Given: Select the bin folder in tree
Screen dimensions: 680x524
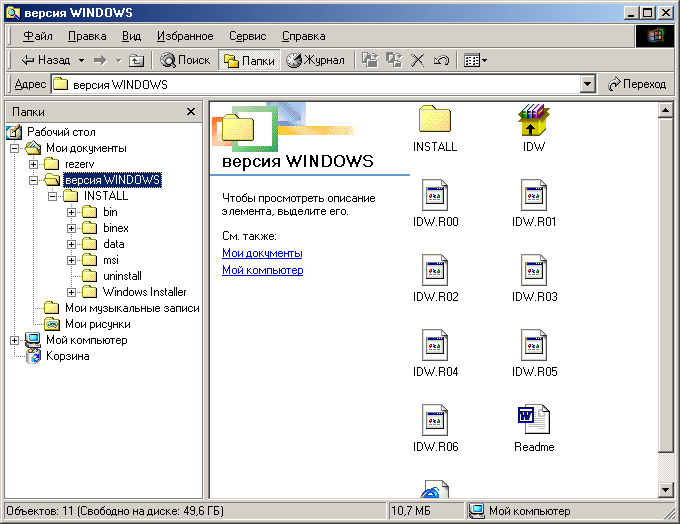Looking at the screenshot, I should [x=110, y=212].
